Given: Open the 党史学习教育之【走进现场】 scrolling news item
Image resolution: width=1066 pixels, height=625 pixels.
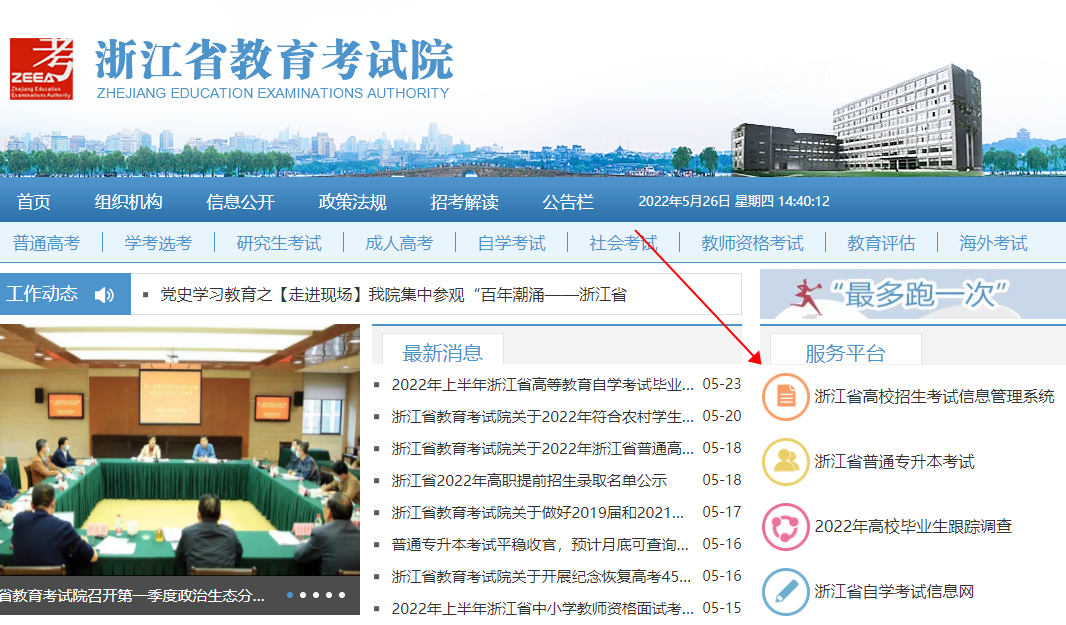Looking at the screenshot, I should pos(393,294).
